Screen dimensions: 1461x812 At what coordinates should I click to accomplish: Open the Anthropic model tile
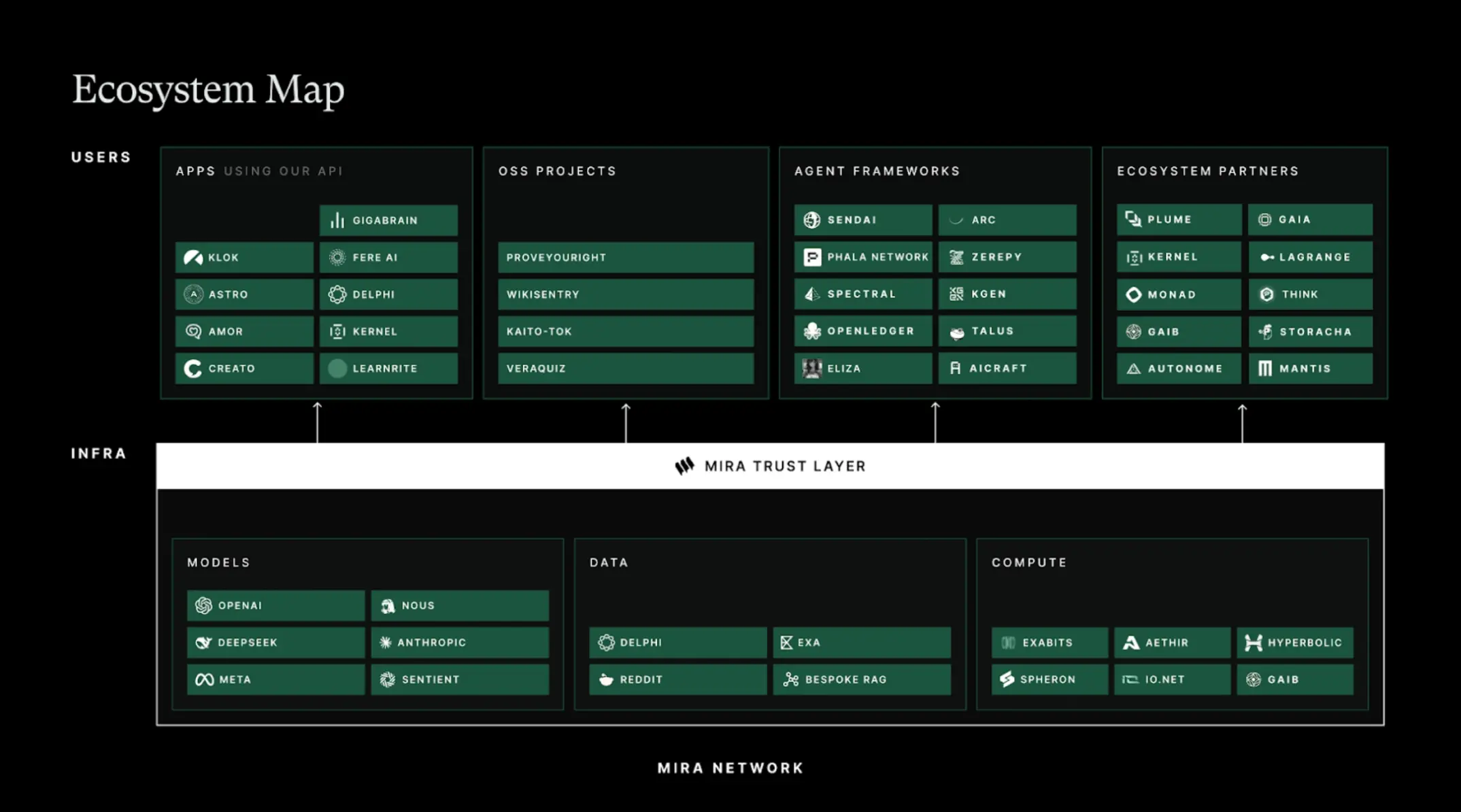point(460,643)
